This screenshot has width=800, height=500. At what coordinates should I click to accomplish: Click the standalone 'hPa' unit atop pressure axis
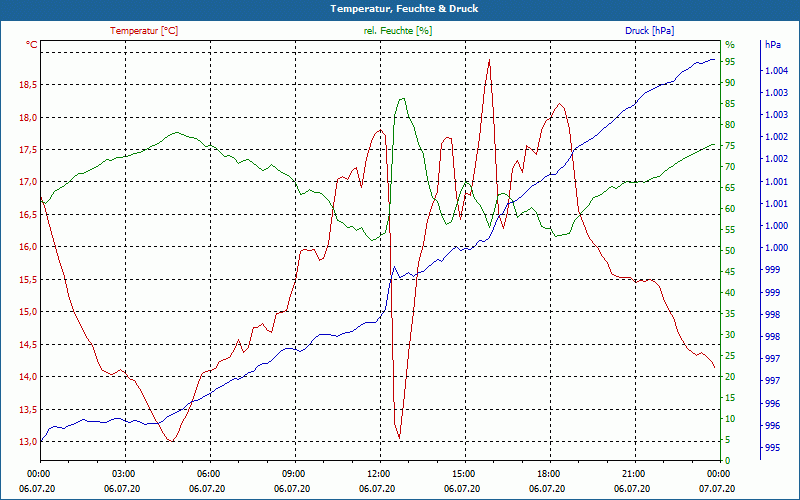click(x=772, y=45)
